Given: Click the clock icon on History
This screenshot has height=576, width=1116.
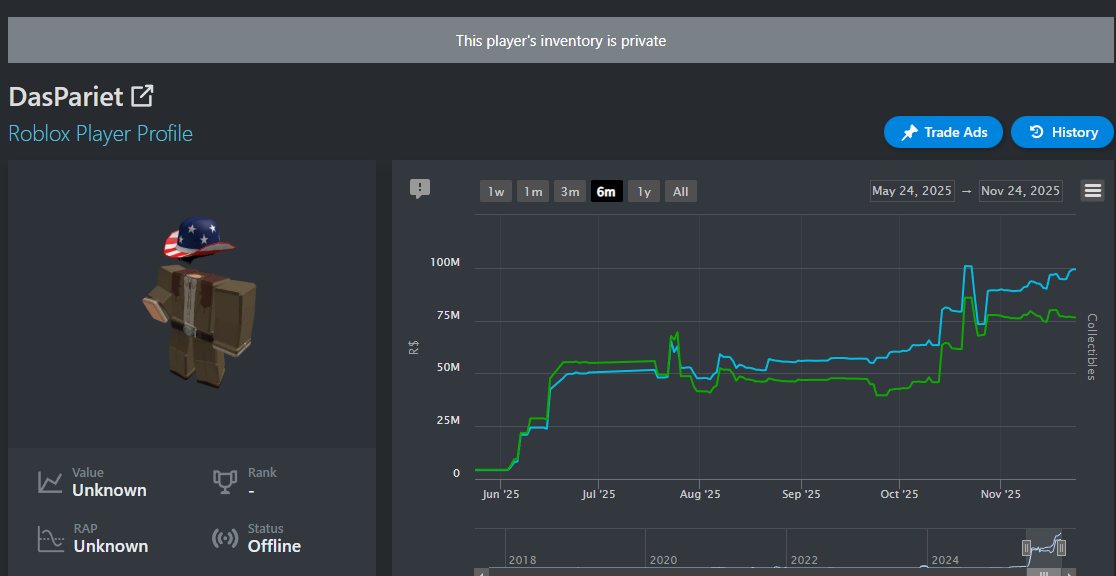Looking at the screenshot, I should [1036, 132].
